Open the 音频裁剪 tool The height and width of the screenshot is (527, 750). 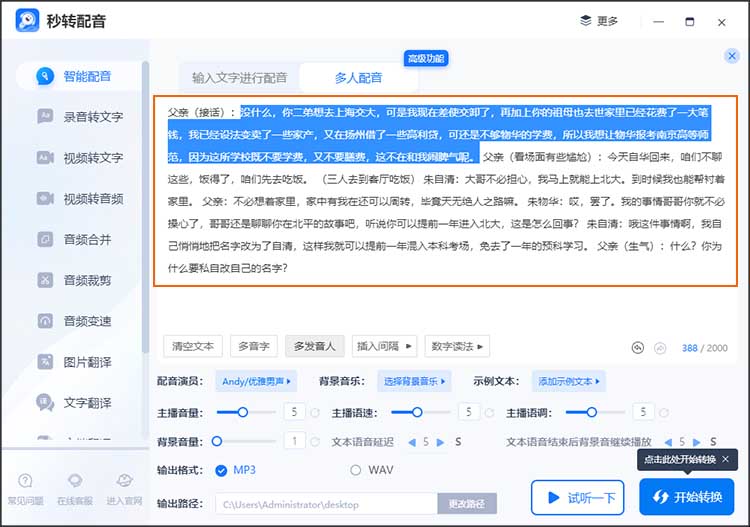(x=86, y=281)
